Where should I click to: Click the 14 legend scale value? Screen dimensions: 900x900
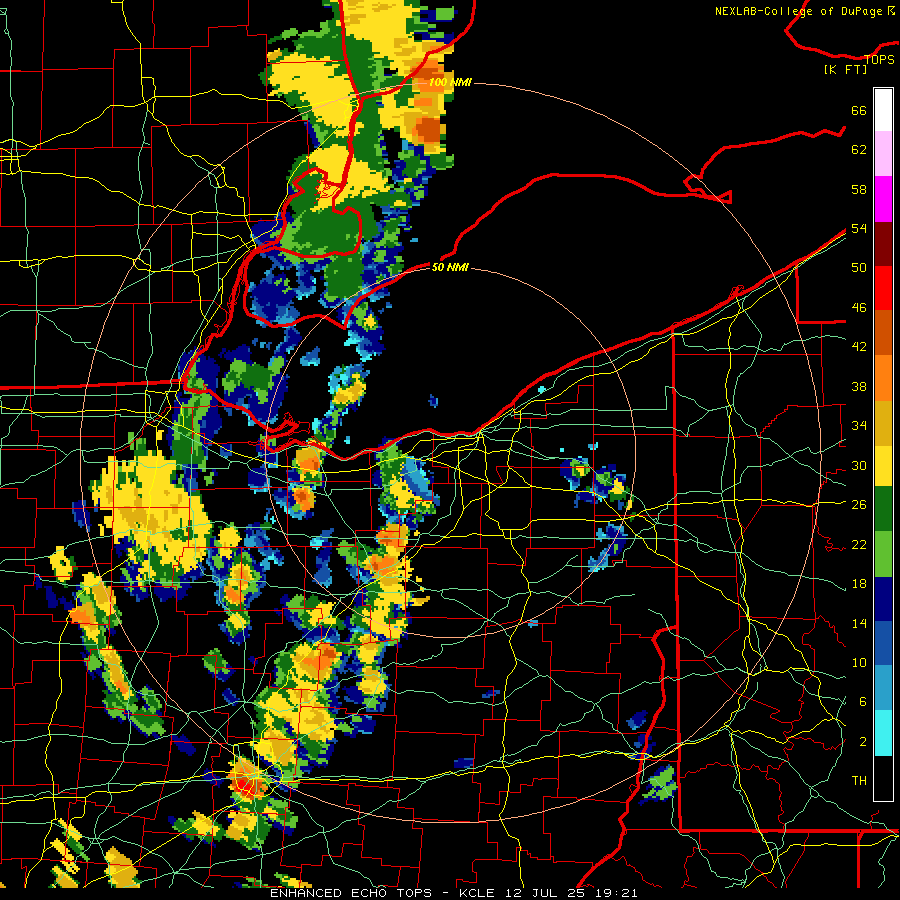pos(859,623)
